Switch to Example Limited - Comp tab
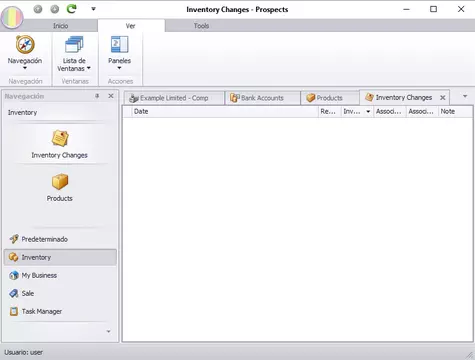Screen dimensions: 475x360 pos(174,98)
